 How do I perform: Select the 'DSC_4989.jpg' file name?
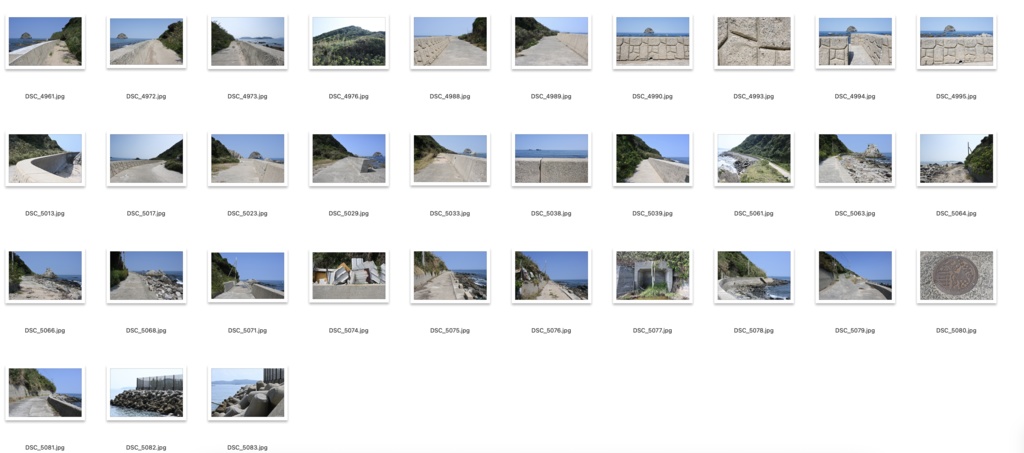[x=551, y=97]
